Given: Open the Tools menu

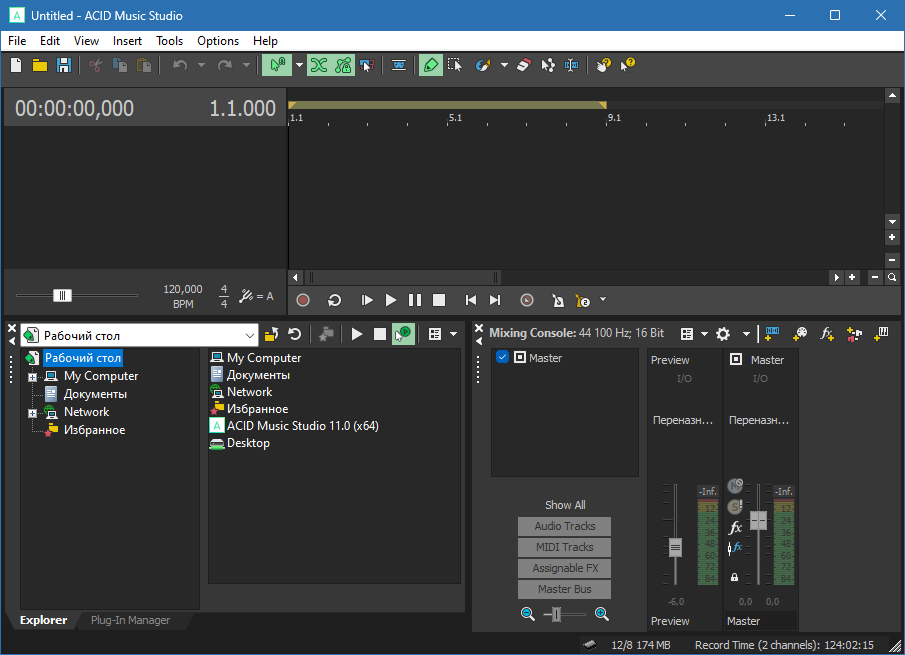Looking at the screenshot, I should [x=169, y=41].
